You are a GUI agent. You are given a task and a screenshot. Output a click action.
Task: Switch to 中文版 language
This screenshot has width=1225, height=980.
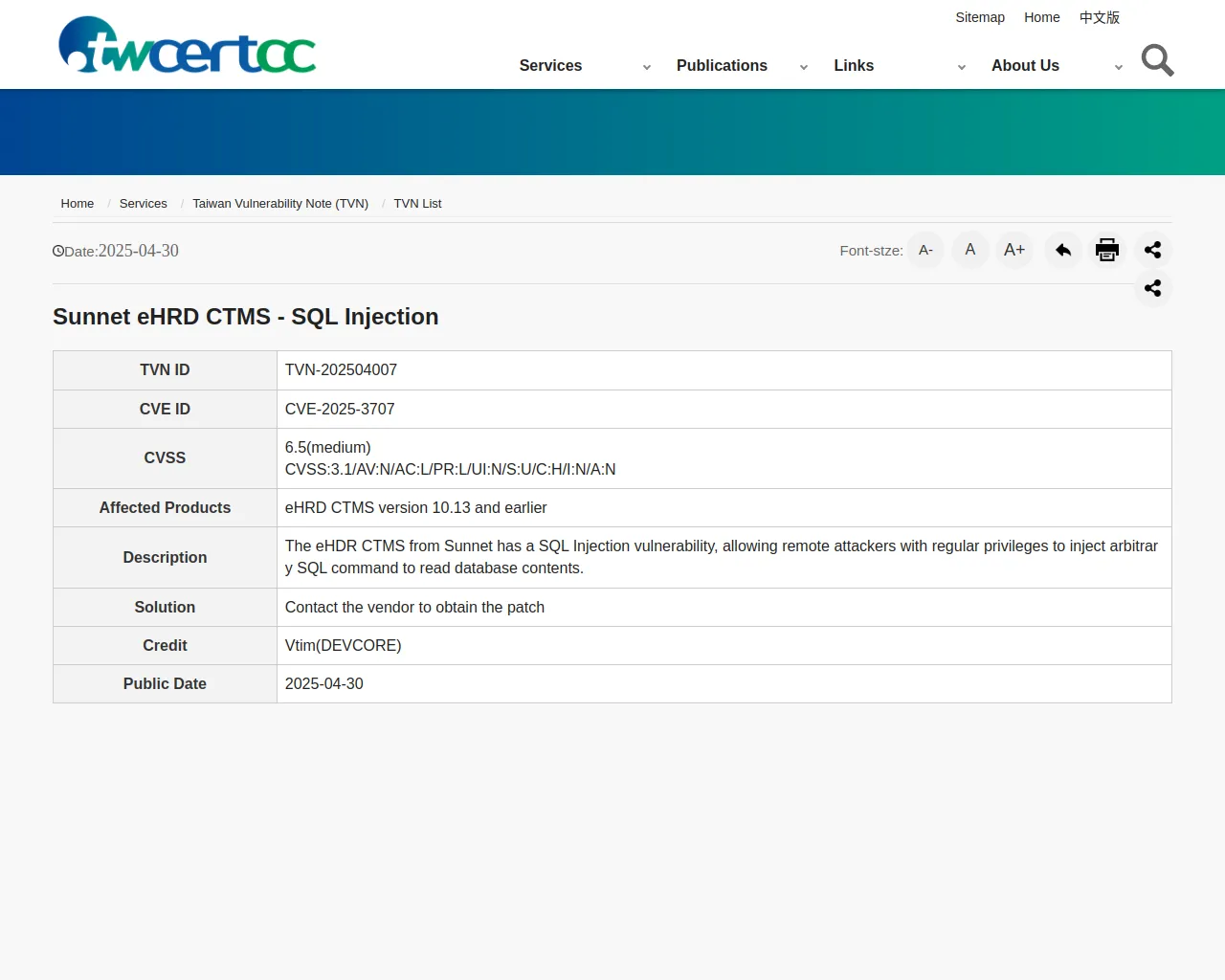1100,17
